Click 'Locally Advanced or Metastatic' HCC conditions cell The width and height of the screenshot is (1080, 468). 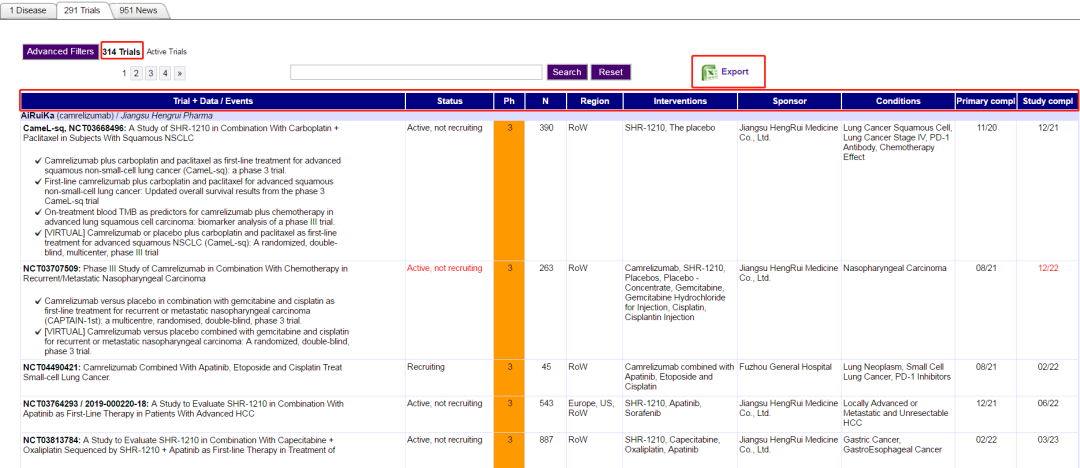pyautogui.click(x=895, y=413)
